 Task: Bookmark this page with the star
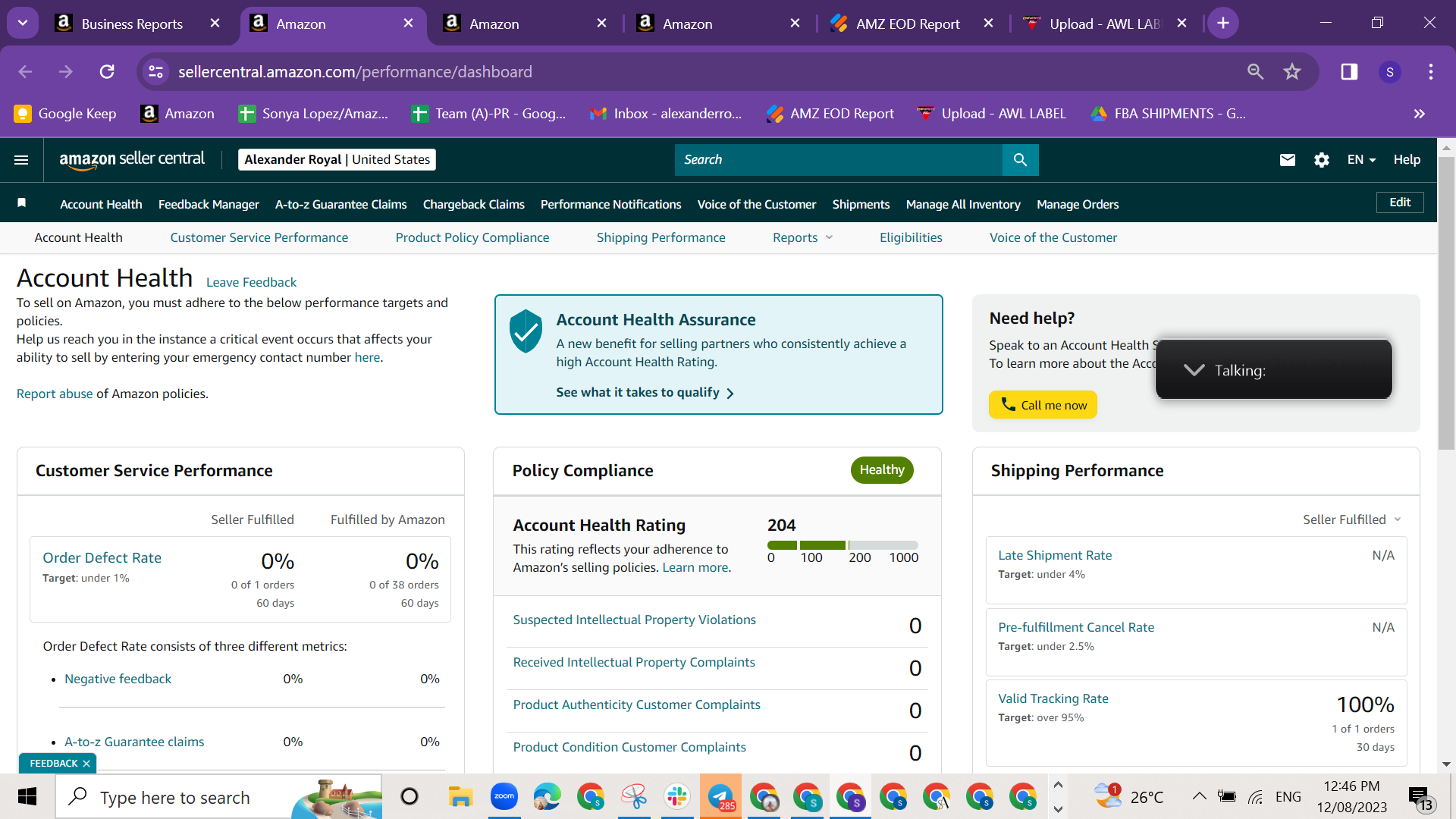point(1292,71)
